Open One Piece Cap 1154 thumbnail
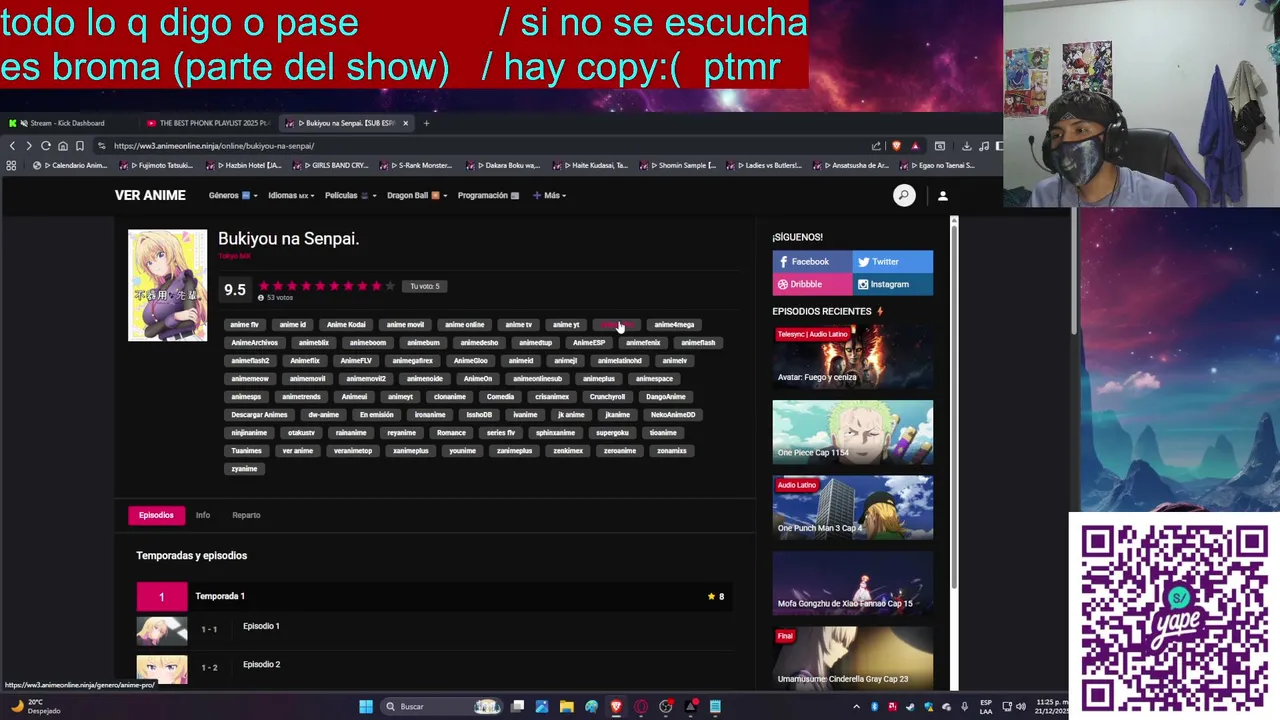Image resolution: width=1280 pixels, height=720 pixels. click(852, 432)
